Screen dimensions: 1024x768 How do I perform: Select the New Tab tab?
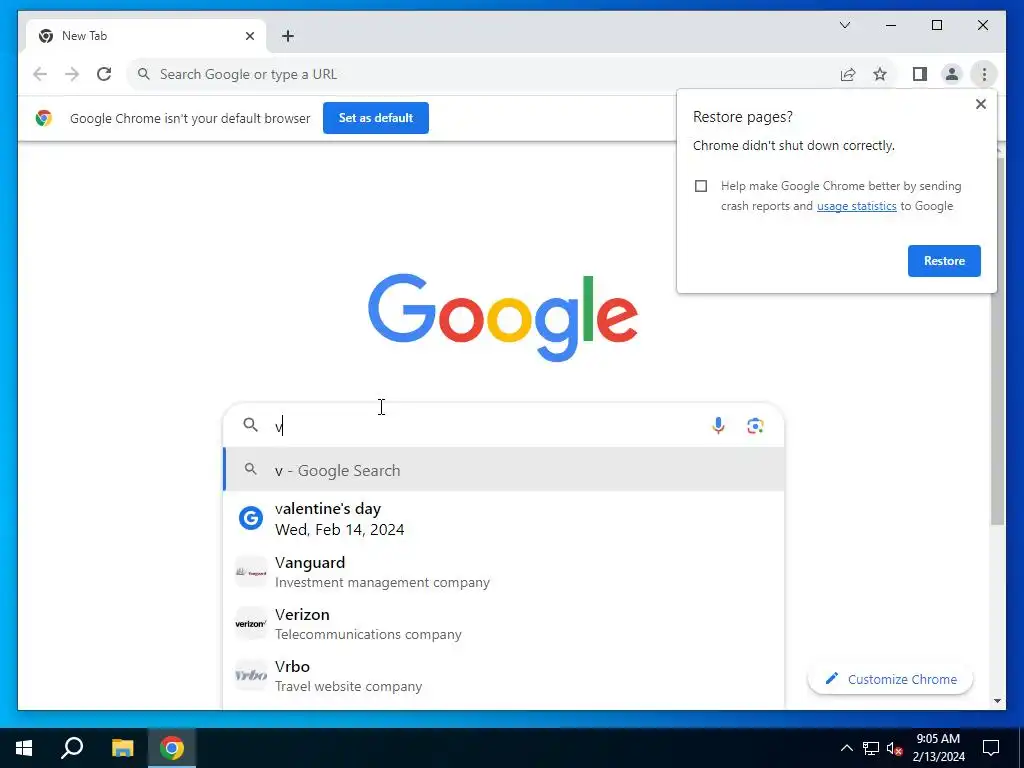tap(146, 36)
